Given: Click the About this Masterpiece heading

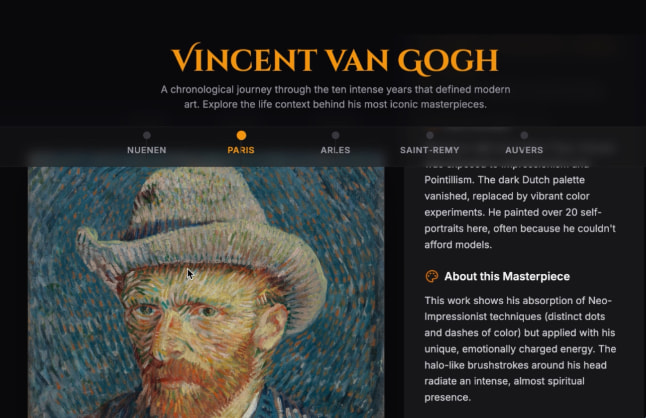Looking at the screenshot, I should pos(507,276).
